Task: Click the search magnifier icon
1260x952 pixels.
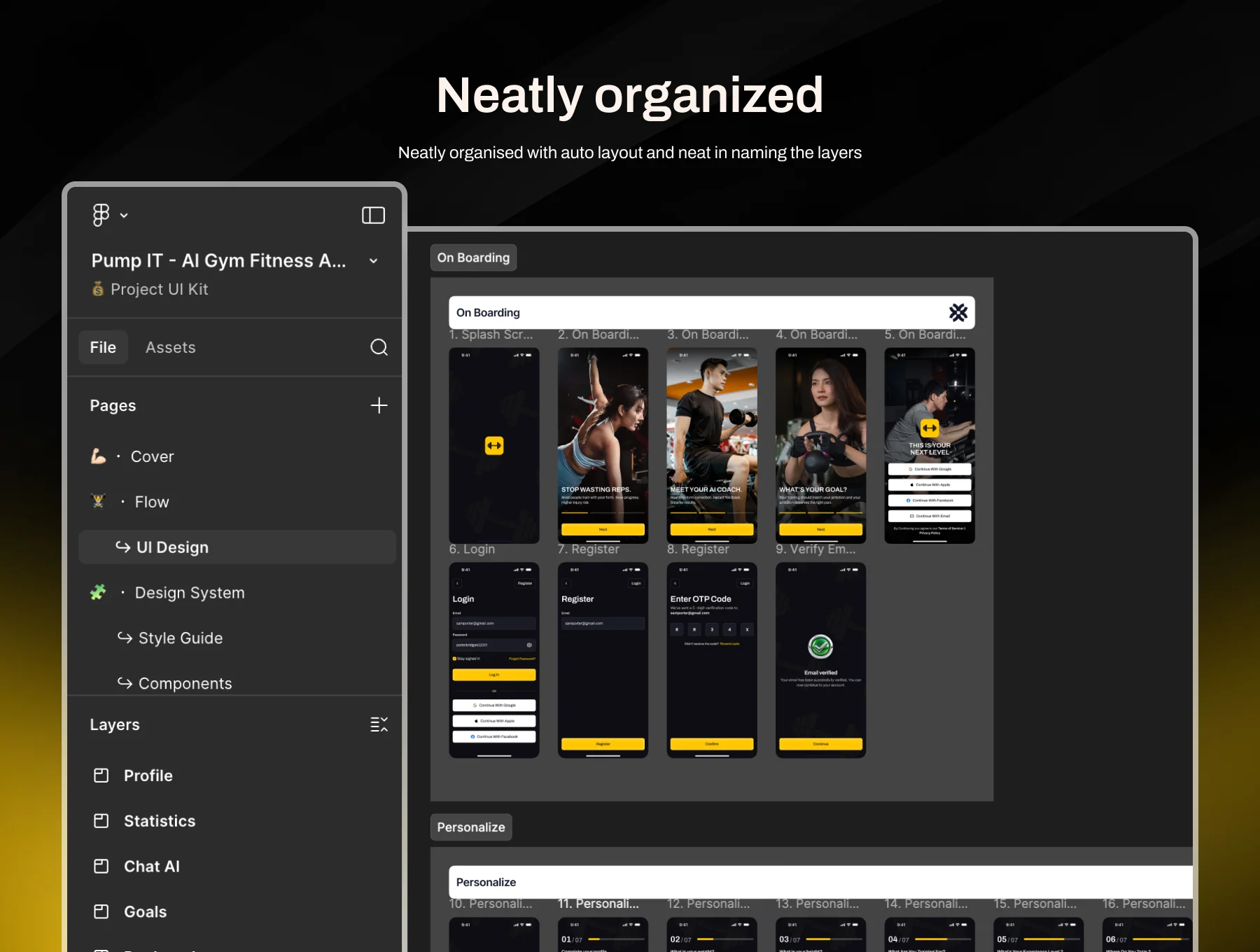Action: pyautogui.click(x=379, y=347)
